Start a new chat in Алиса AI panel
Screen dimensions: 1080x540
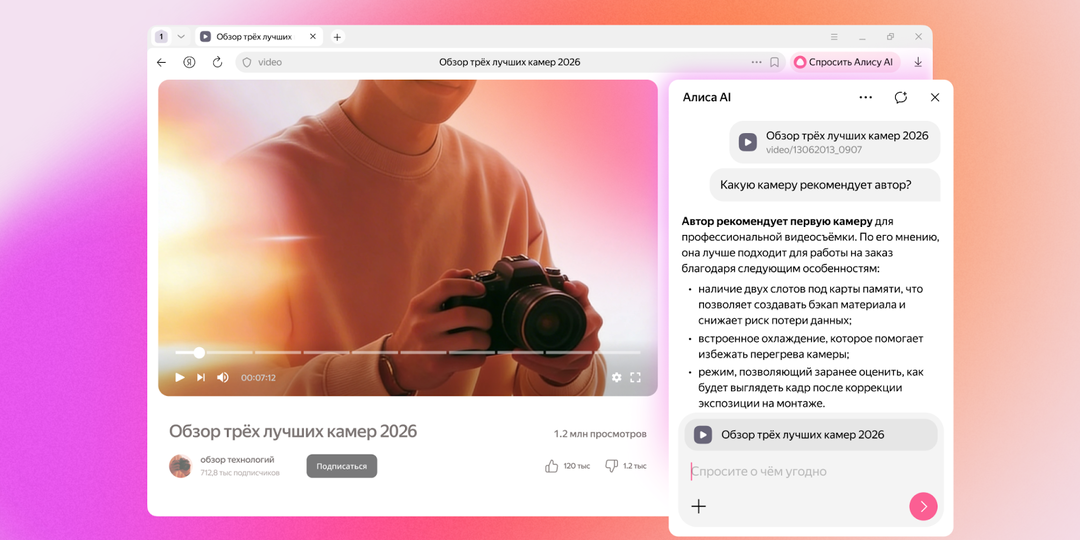coord(901,98)
